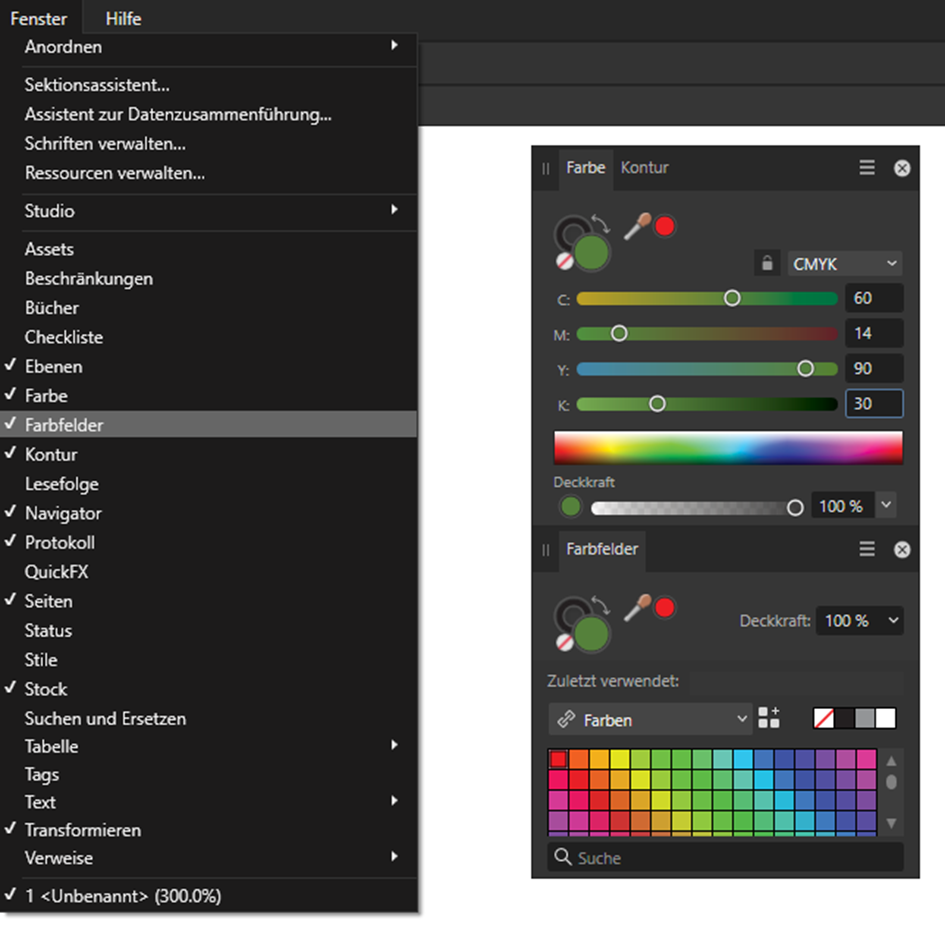Choose Sektionsassistent... from menu
Image resolution: width=945 pixels, height=936 pixels.
pyautogui.click(x=209, y=84)
